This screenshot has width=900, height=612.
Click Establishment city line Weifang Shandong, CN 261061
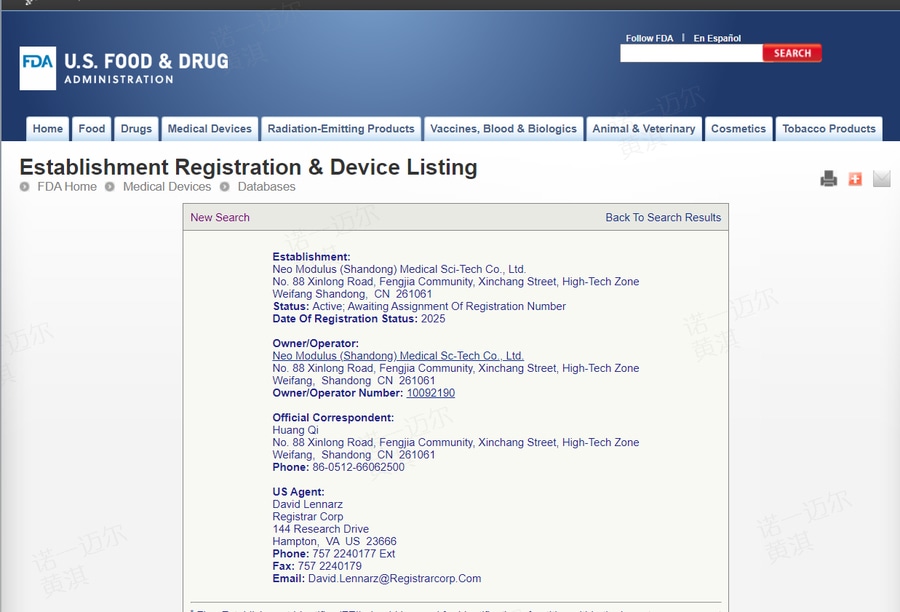[x=352, y=294]
